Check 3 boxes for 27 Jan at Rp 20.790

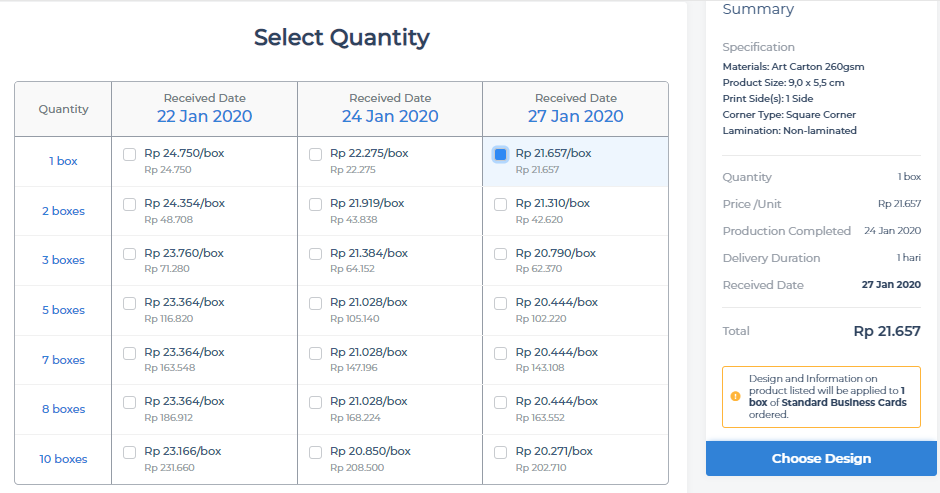(501, 254)
